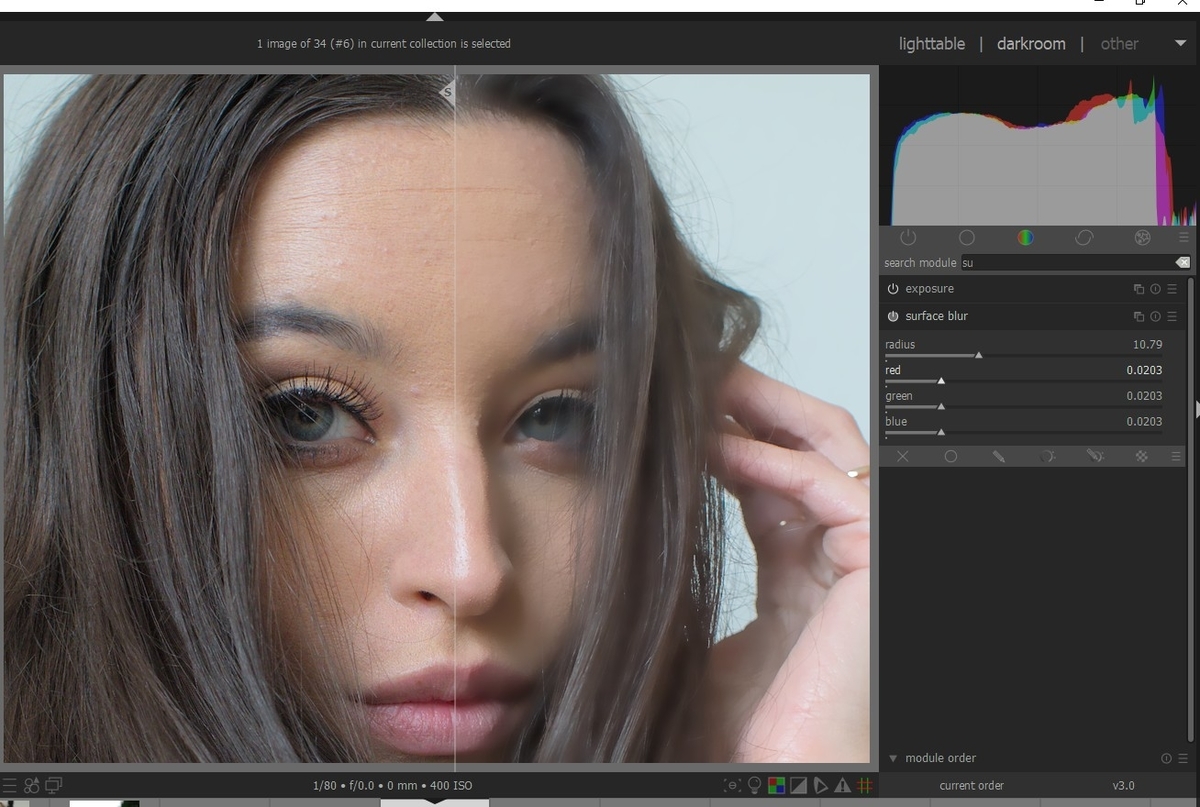The width and height of the screenshot is (1200, 807).
Task: Toggle guide lines grid icon
Action: point(865,786)
